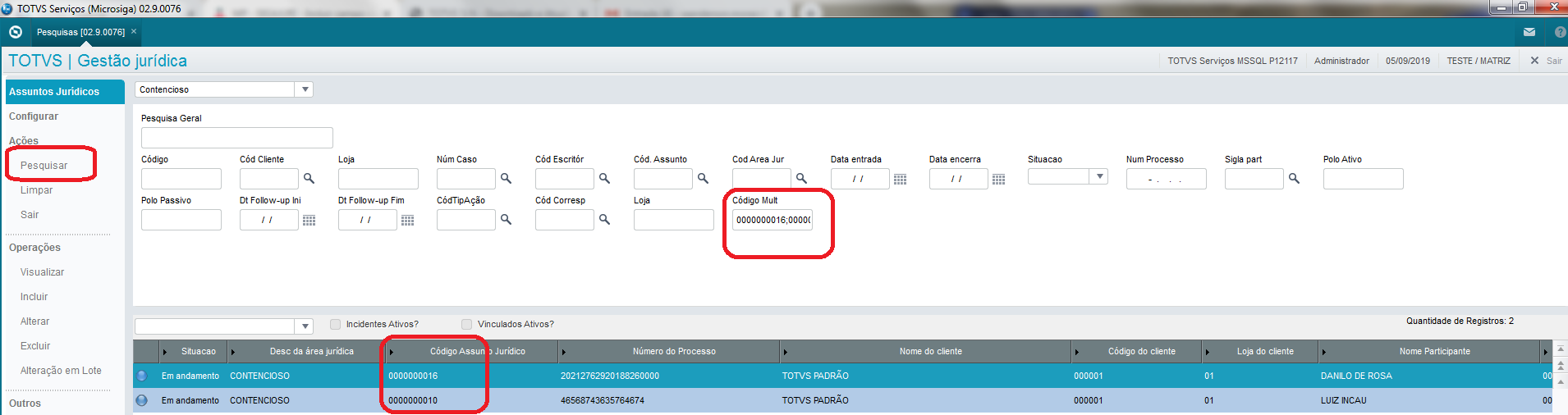Click date 05/09/2019 in header
The image size is (1568, 415).
(1408, 61)
